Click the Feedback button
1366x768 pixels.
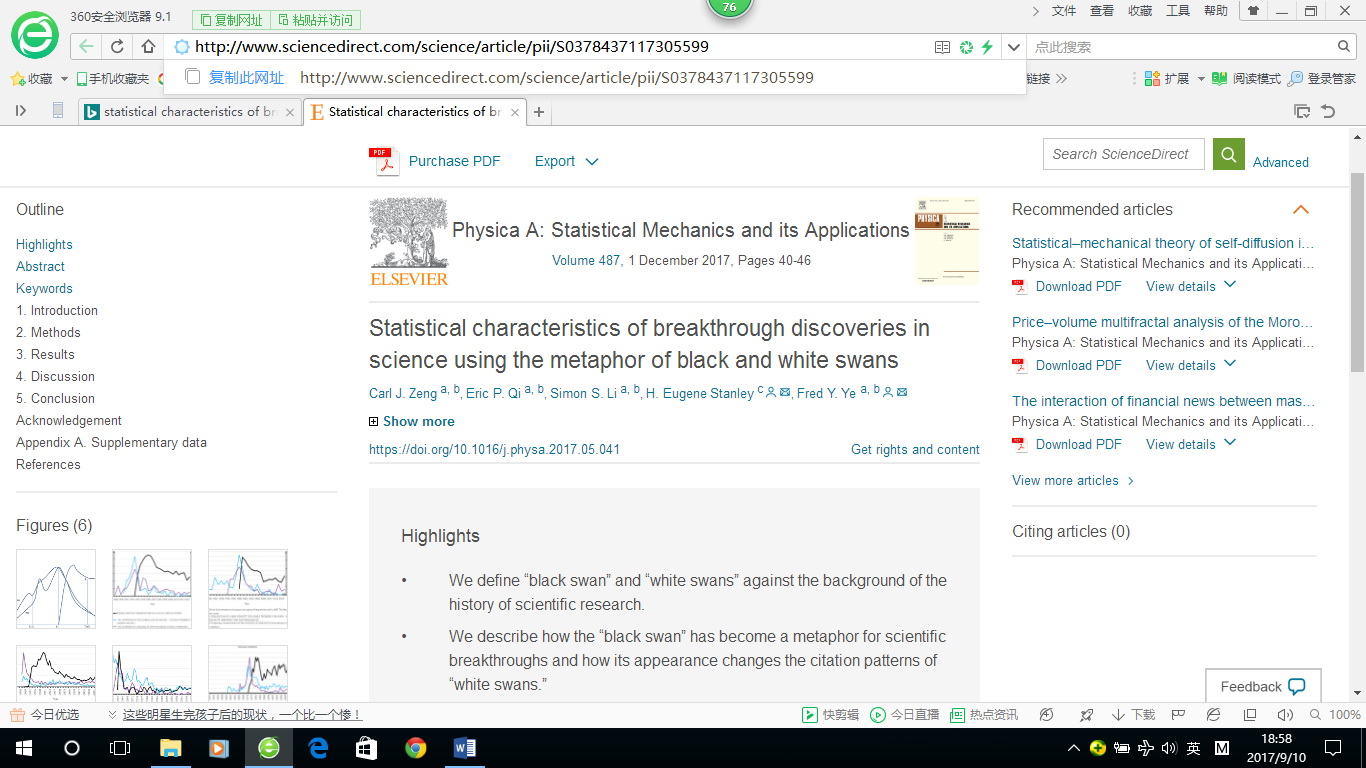tap(1262, 687)
